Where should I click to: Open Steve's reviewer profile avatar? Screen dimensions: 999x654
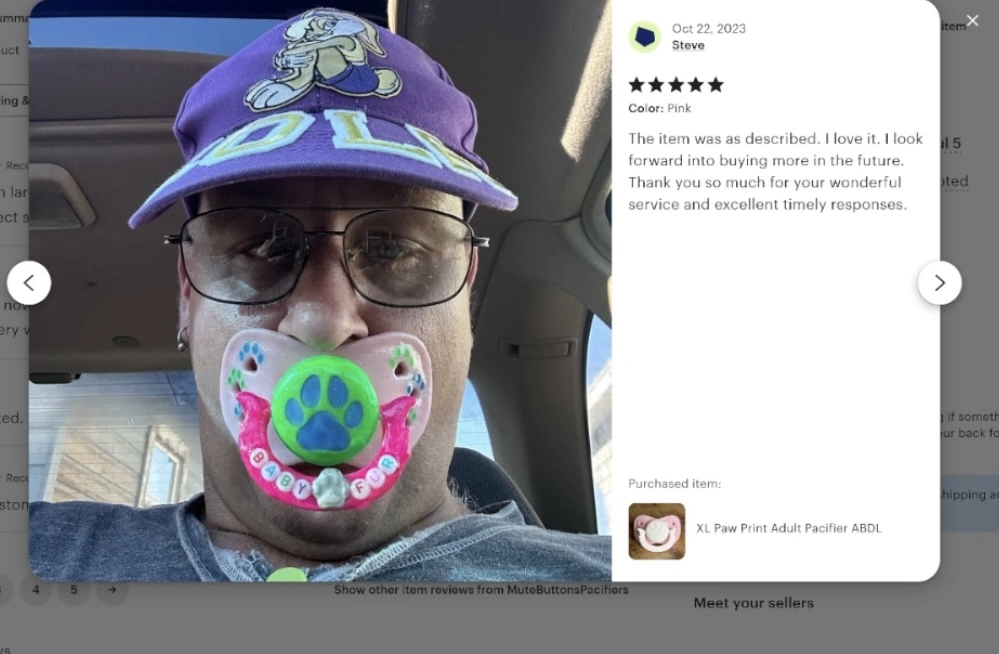pyautogui.click(x=645, y=37)
